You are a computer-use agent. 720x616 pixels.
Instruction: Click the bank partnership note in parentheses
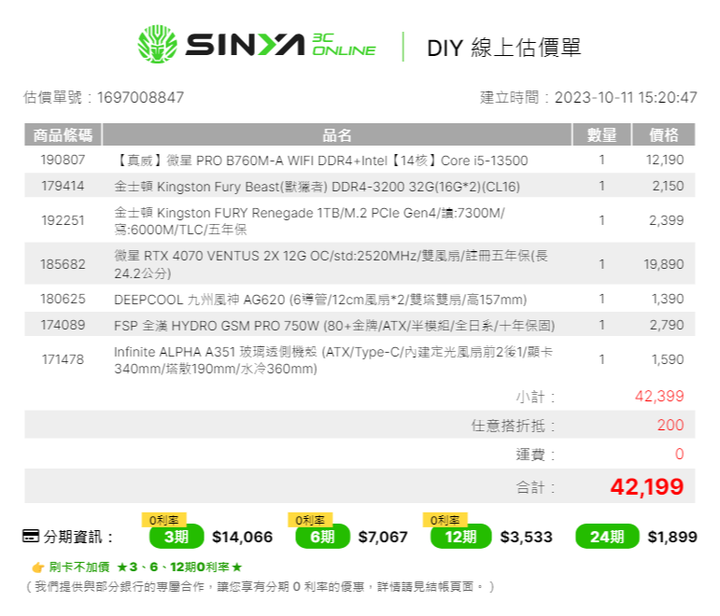[x=260, y=587]
